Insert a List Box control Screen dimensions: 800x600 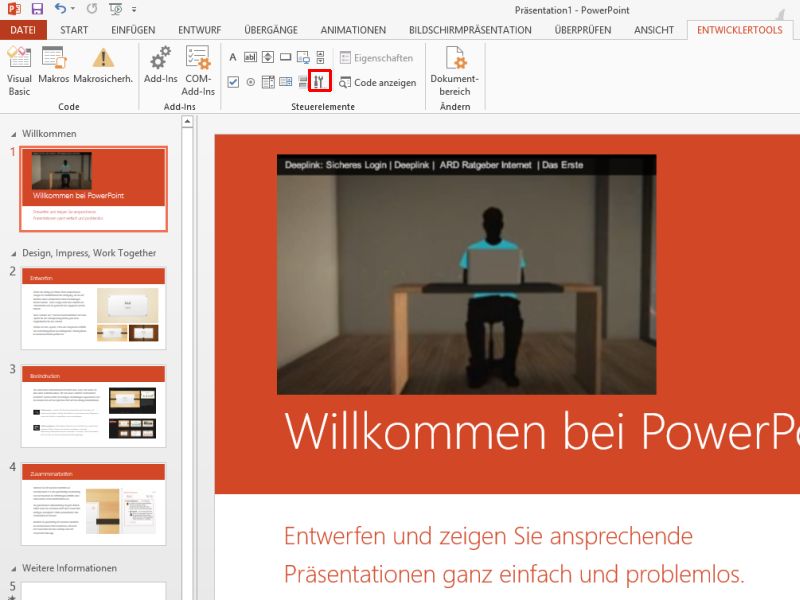268,82
